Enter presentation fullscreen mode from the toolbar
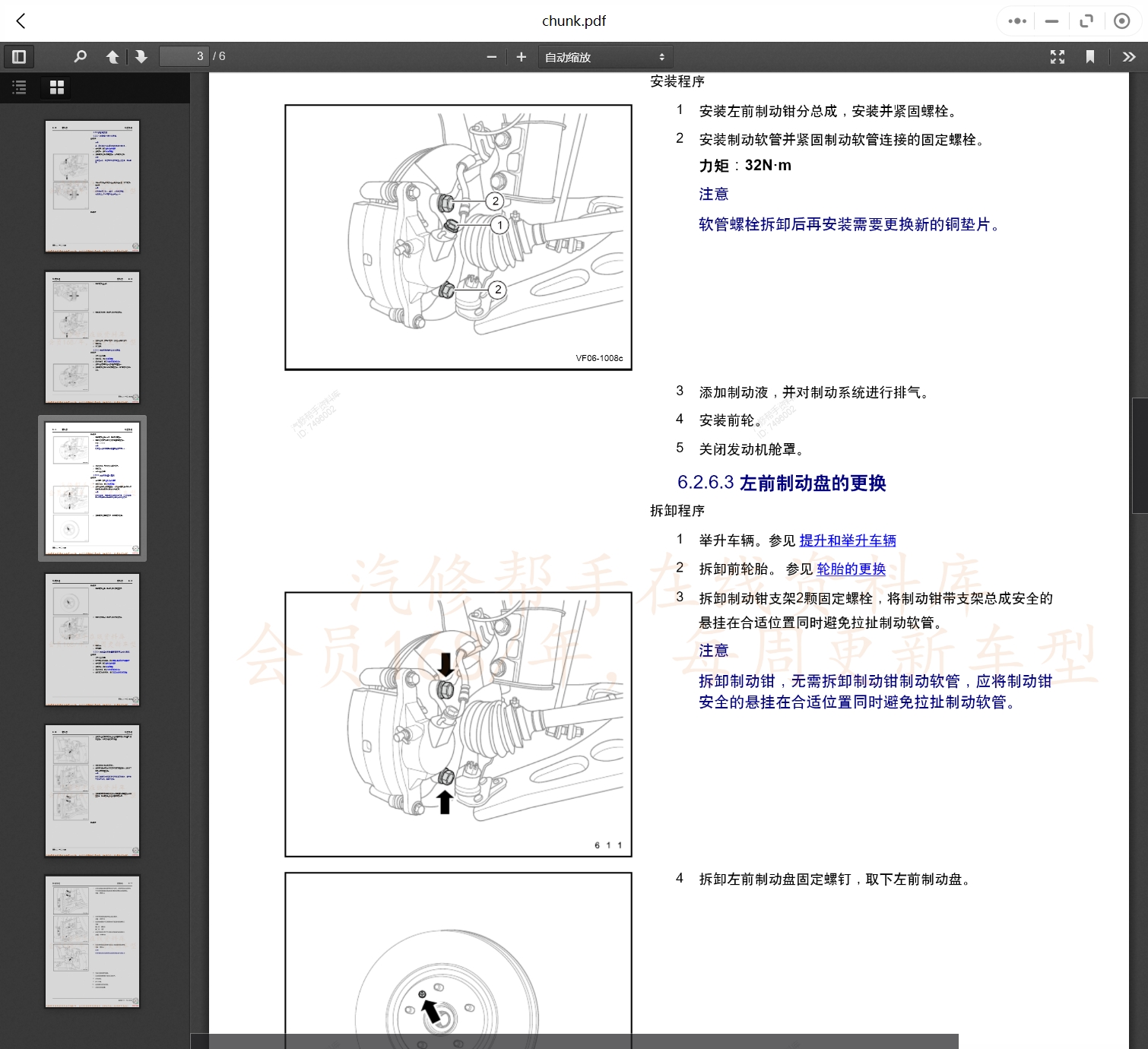The width and height of the screenshot is (1148, 1049). pyautogui.click(x=1058, y=56)
